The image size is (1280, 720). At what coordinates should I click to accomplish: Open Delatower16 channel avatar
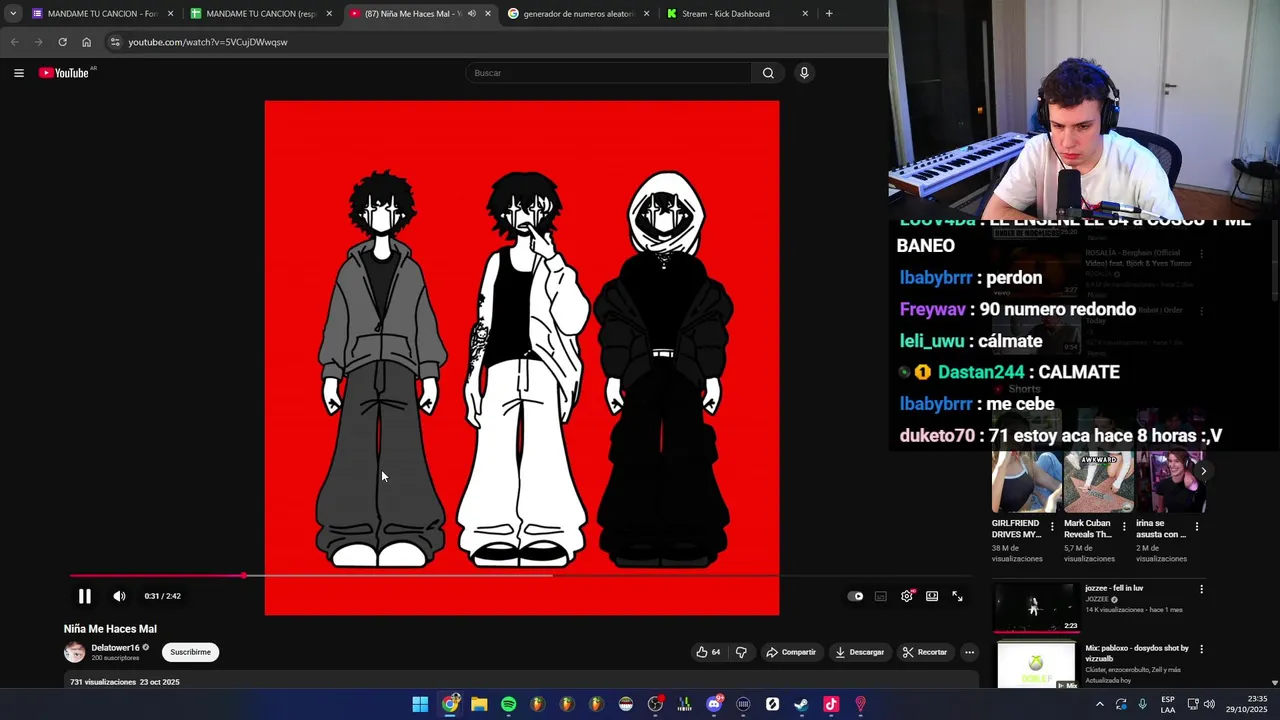tap(75, 652)
